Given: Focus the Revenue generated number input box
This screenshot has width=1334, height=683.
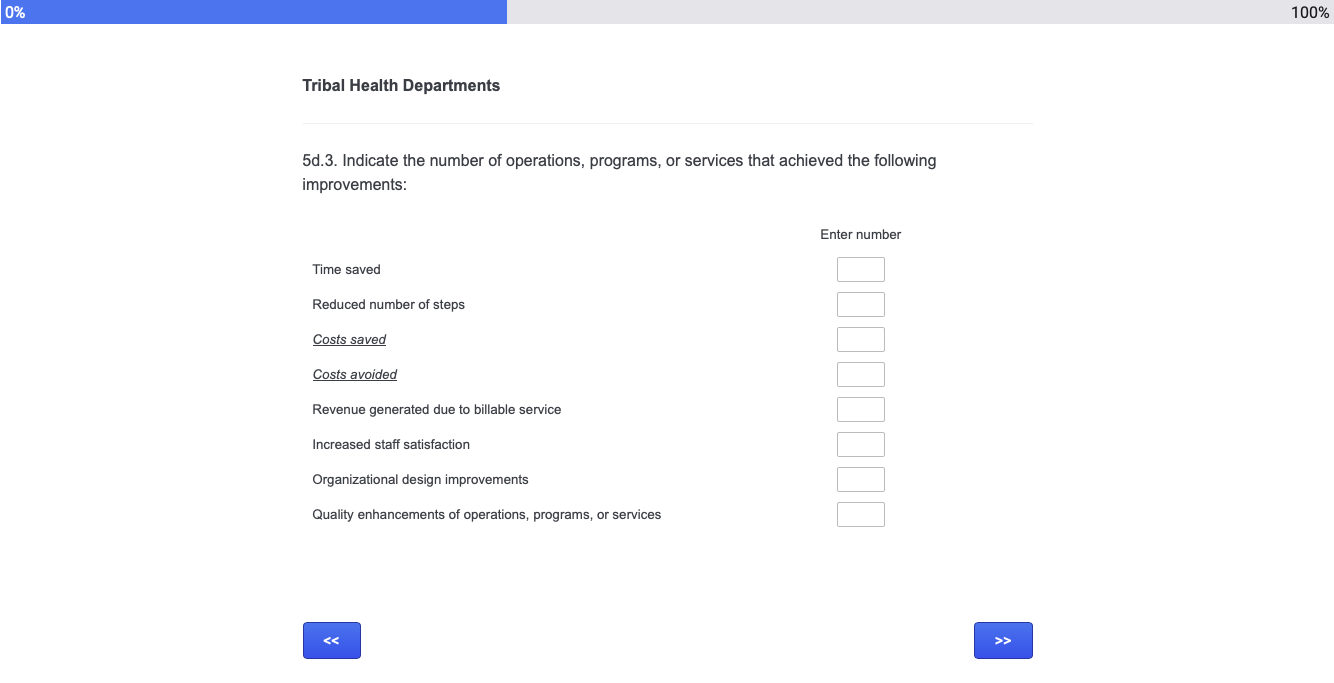Looking at the screenshot, I should 860,410.
